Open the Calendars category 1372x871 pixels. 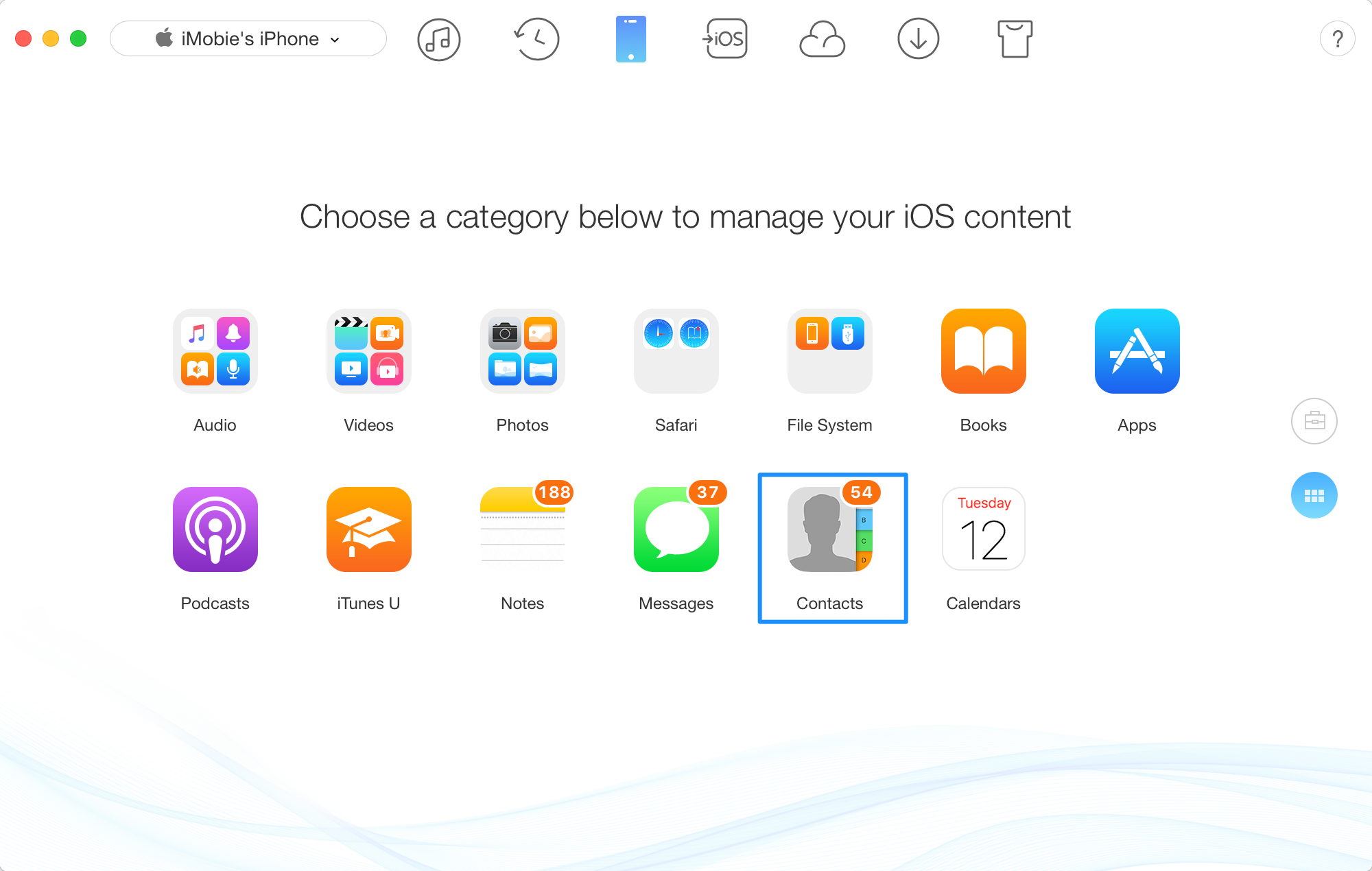point(984,529)
